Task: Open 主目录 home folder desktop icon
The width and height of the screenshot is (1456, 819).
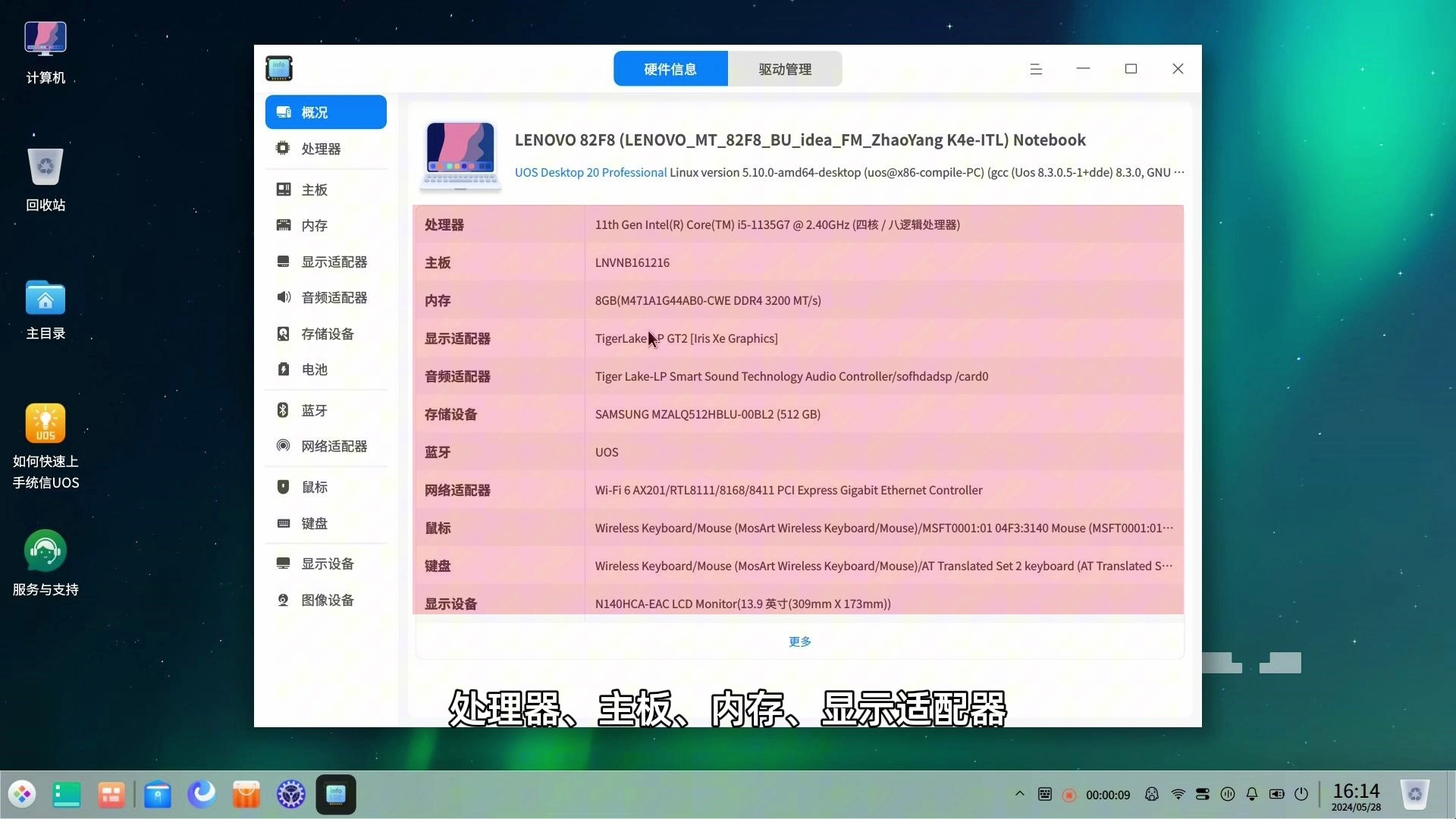Action: click(x=45, y=309)
